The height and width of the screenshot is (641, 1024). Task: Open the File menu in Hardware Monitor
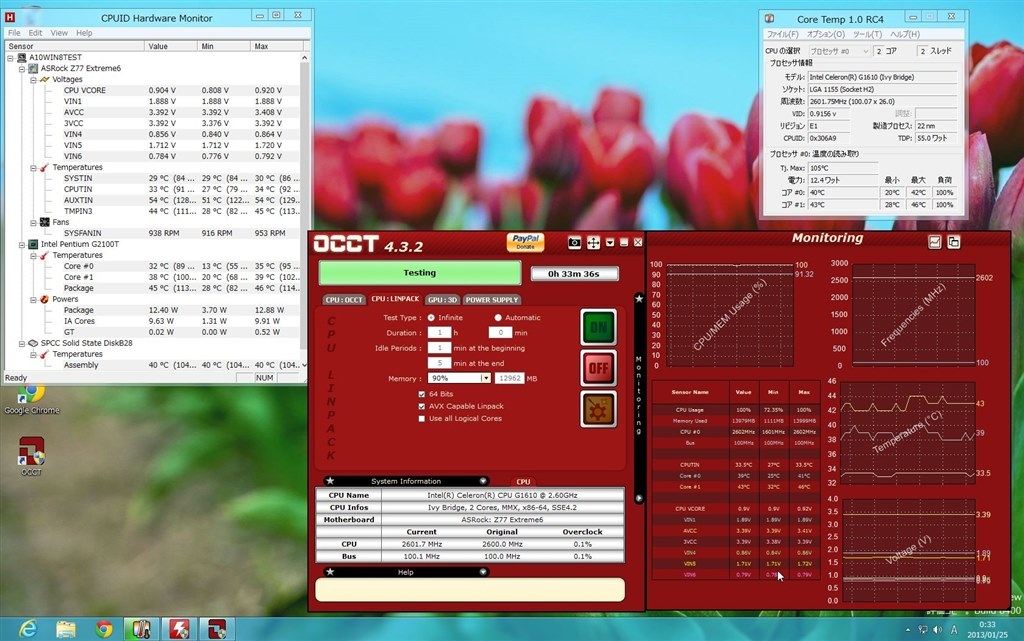coord(14,33)
